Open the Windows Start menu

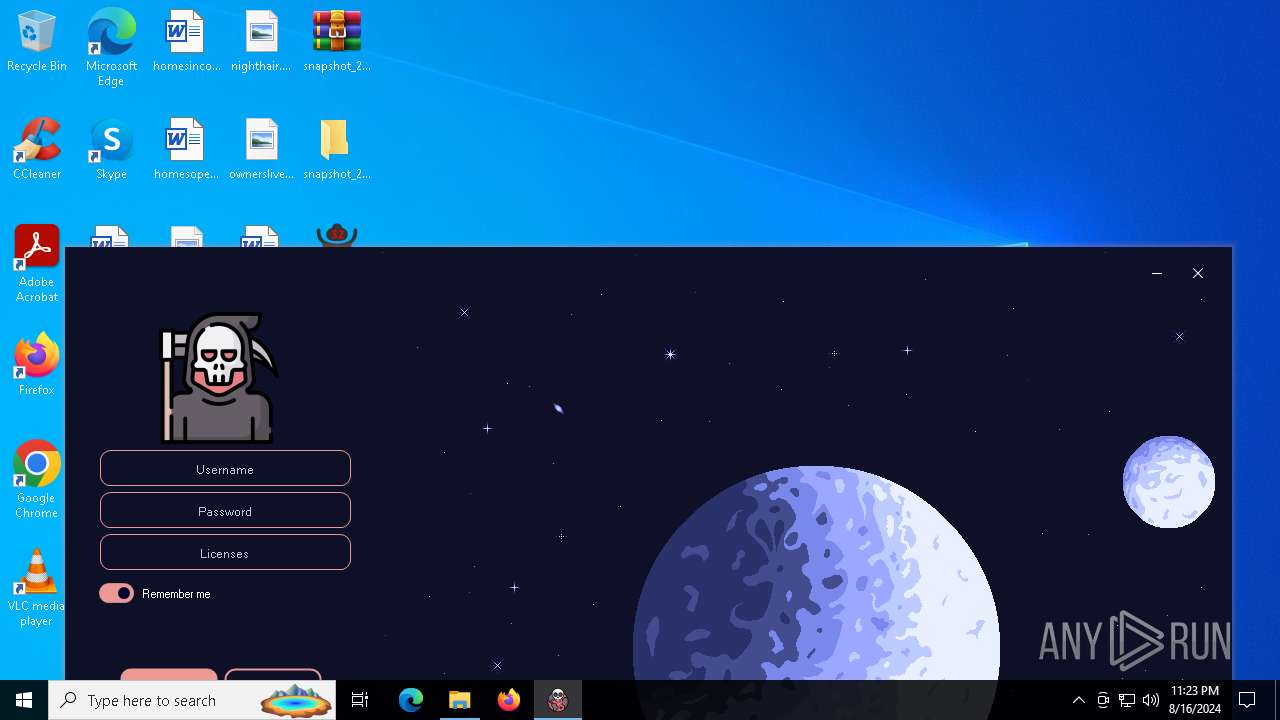pyautogui.click(x=24, y=700)
